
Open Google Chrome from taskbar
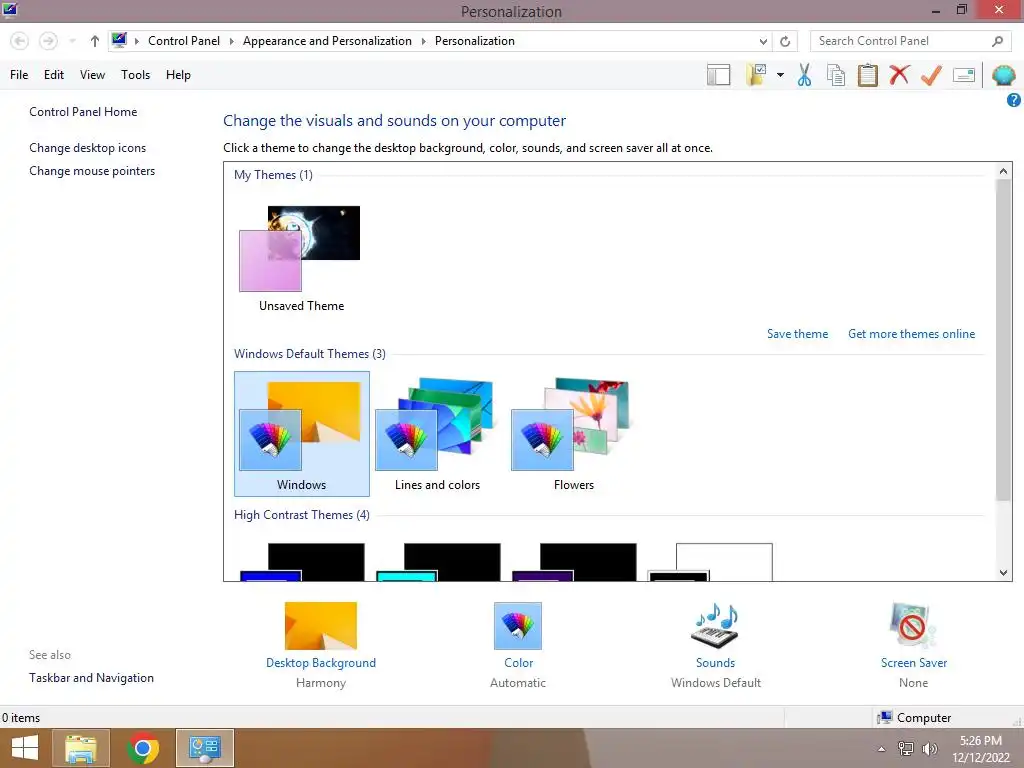tap(143, 748)
